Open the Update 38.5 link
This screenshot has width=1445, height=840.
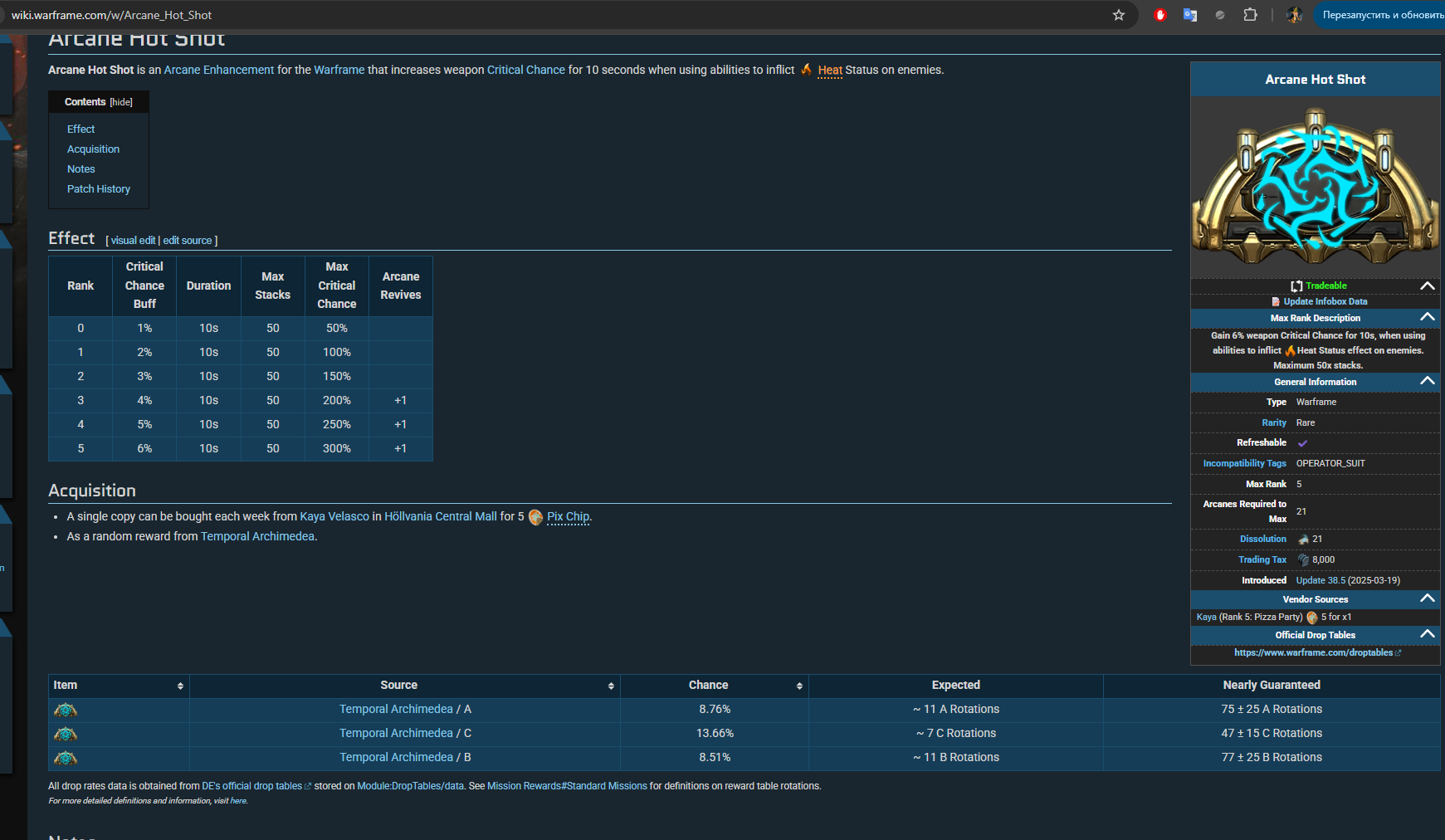point(1321,580)
